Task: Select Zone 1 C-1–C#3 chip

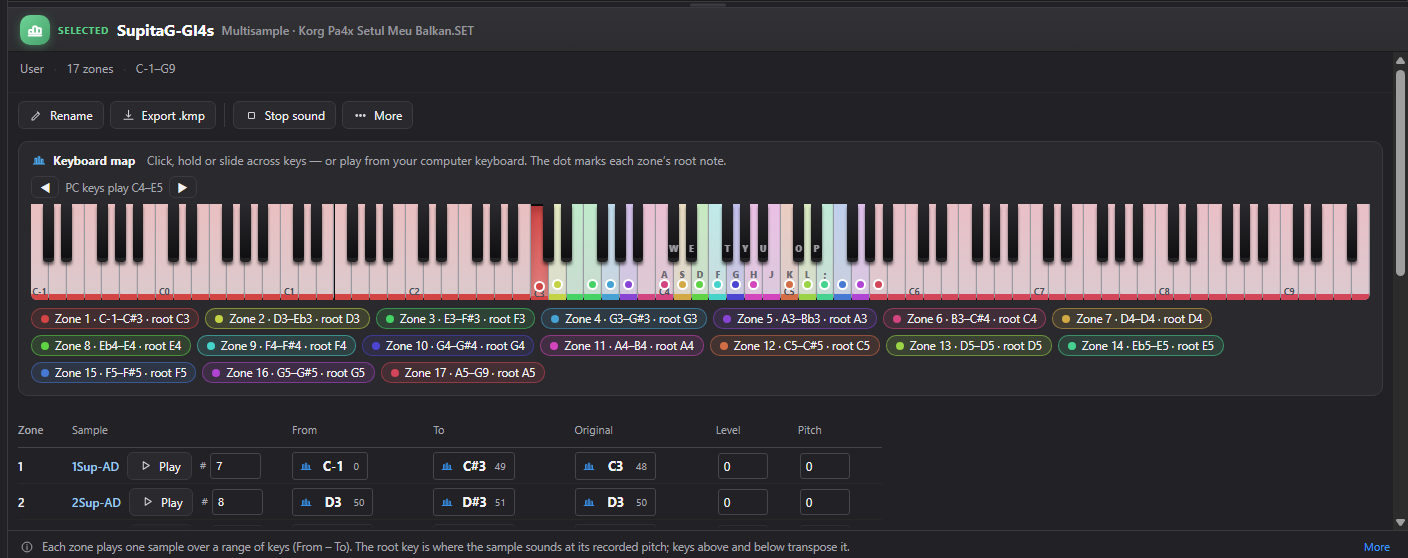Action: (114, 319)
